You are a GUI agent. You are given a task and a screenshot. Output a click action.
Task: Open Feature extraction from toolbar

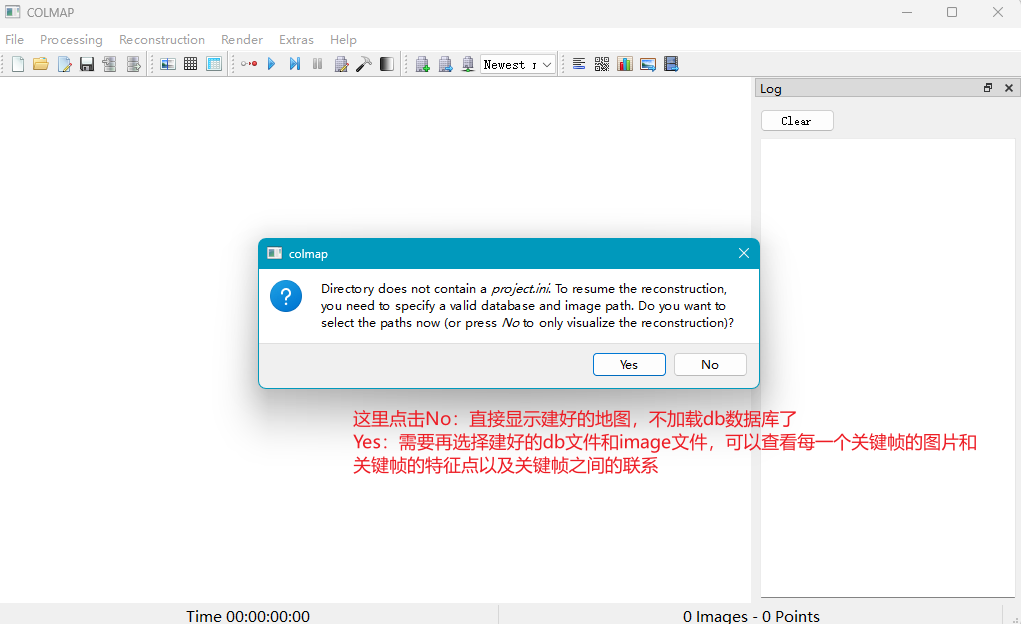[168, 64]
